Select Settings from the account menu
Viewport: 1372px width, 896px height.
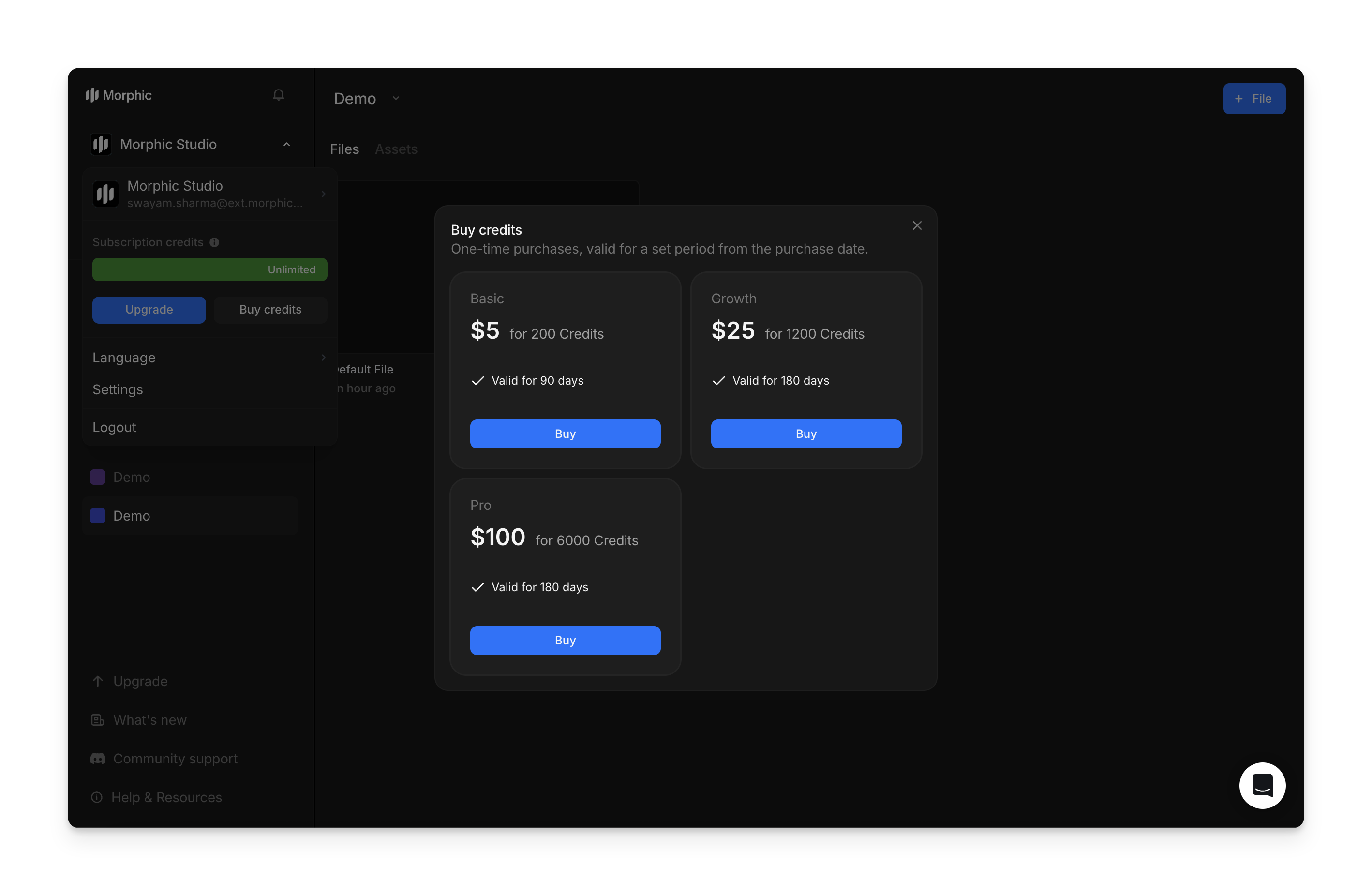(118, 390)
